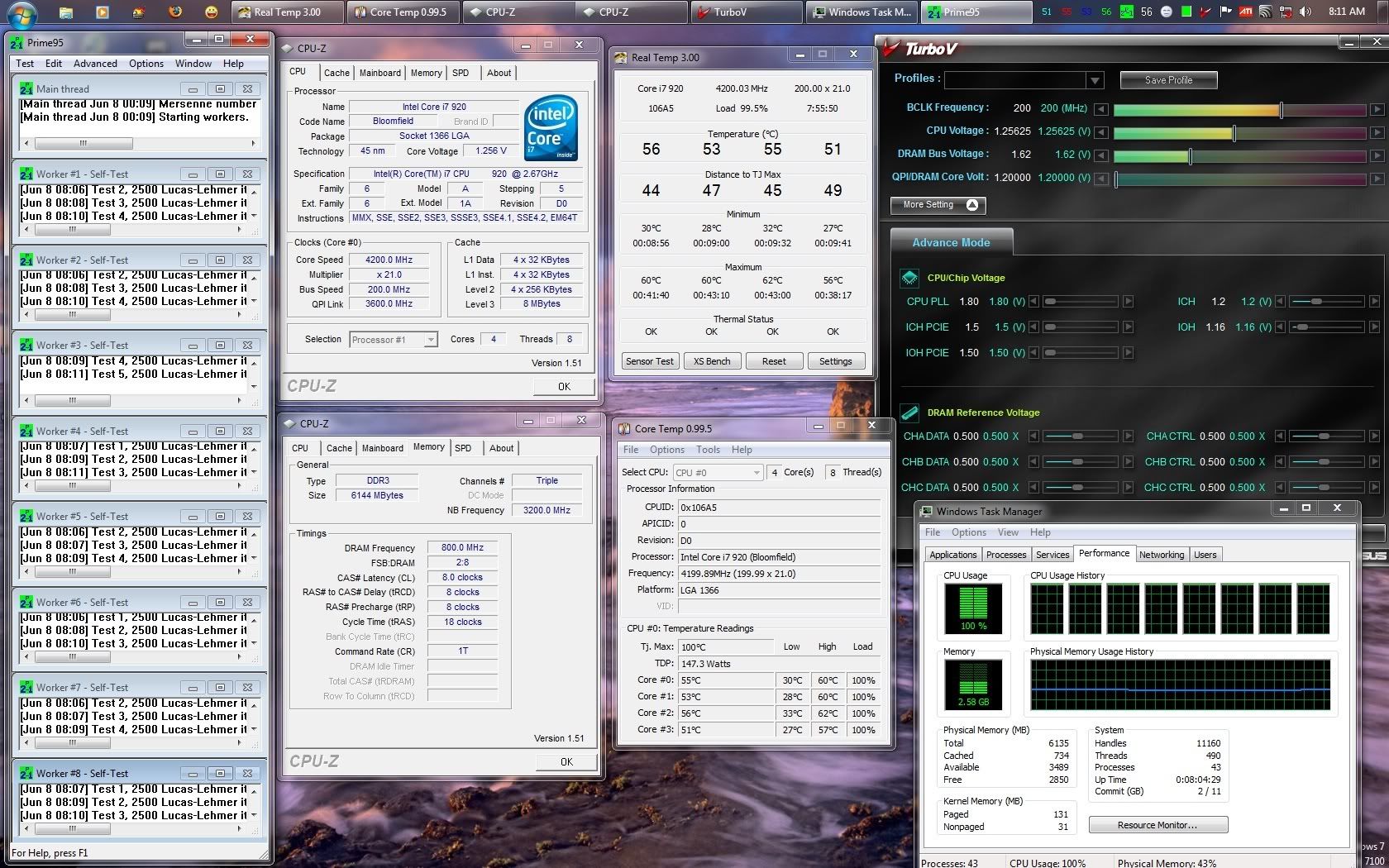Open the About tab in the top CPU-Z window
Viewport: 1389px width, 868px height.
tap(499, 73)
